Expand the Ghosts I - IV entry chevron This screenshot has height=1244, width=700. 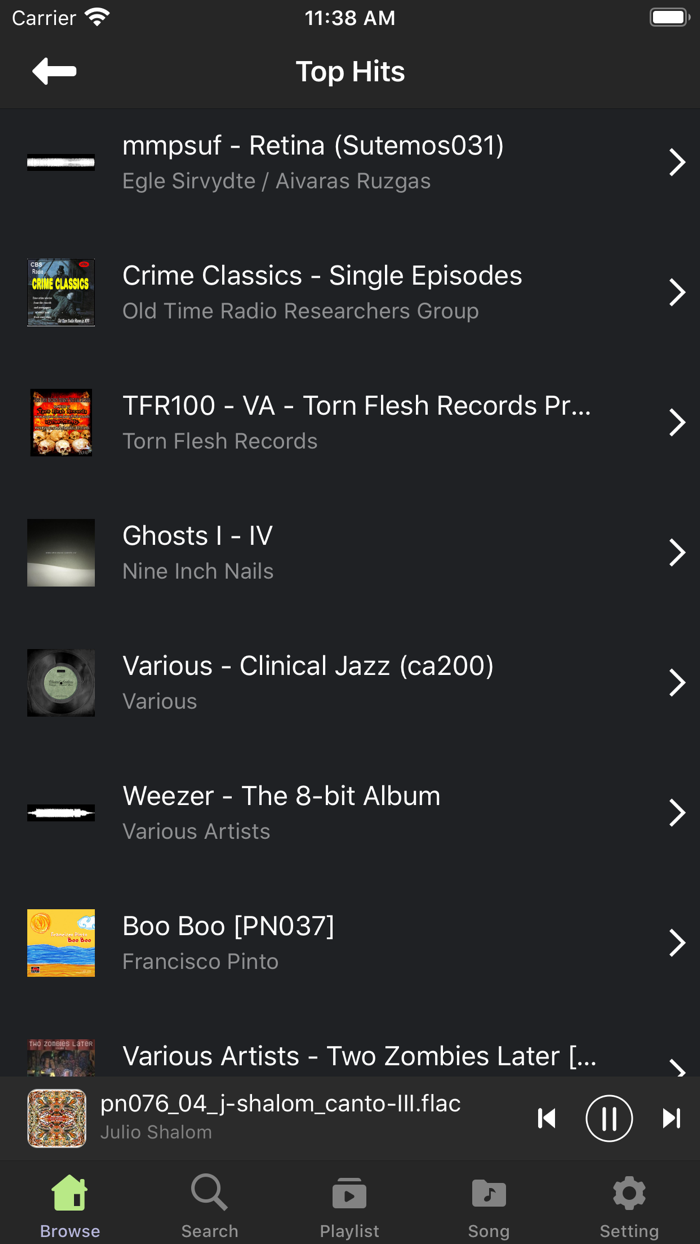[676, 552]
